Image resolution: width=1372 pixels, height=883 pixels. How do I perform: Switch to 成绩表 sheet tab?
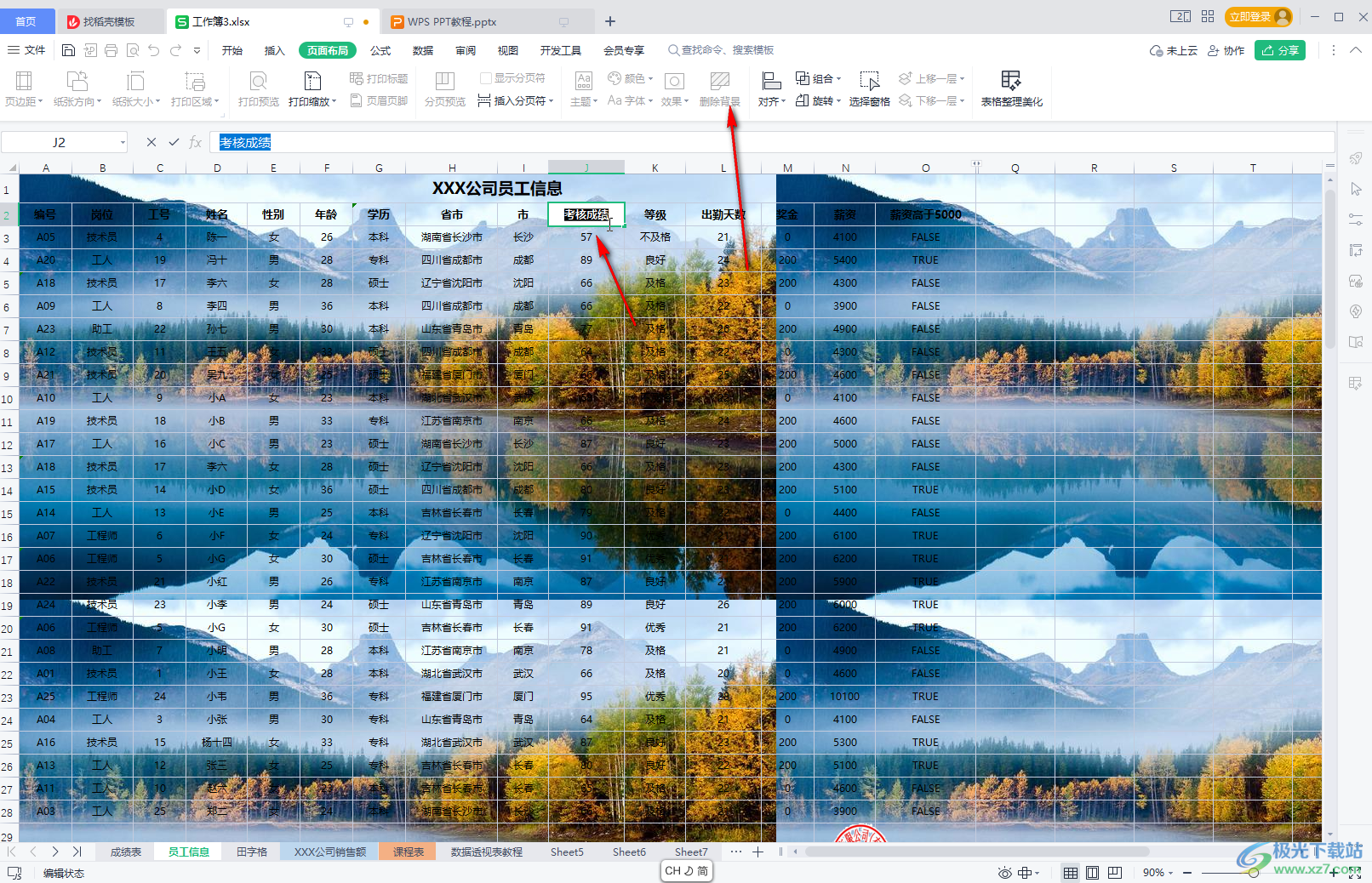click(126, 852)
